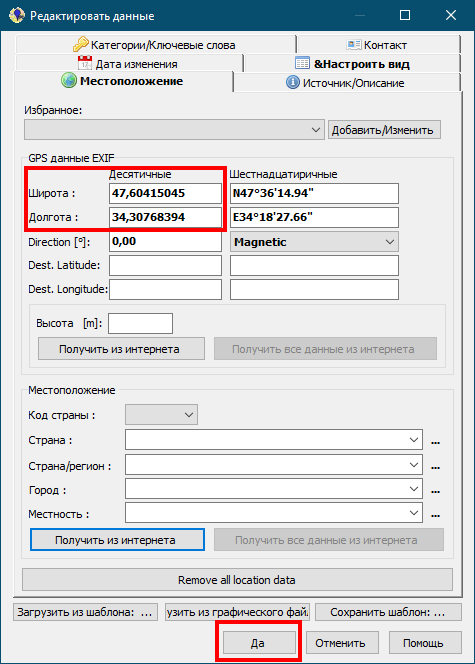Screen dimensions: 475x664
Task: Click the Direction field showing 0,00
Action: (166, 242)
